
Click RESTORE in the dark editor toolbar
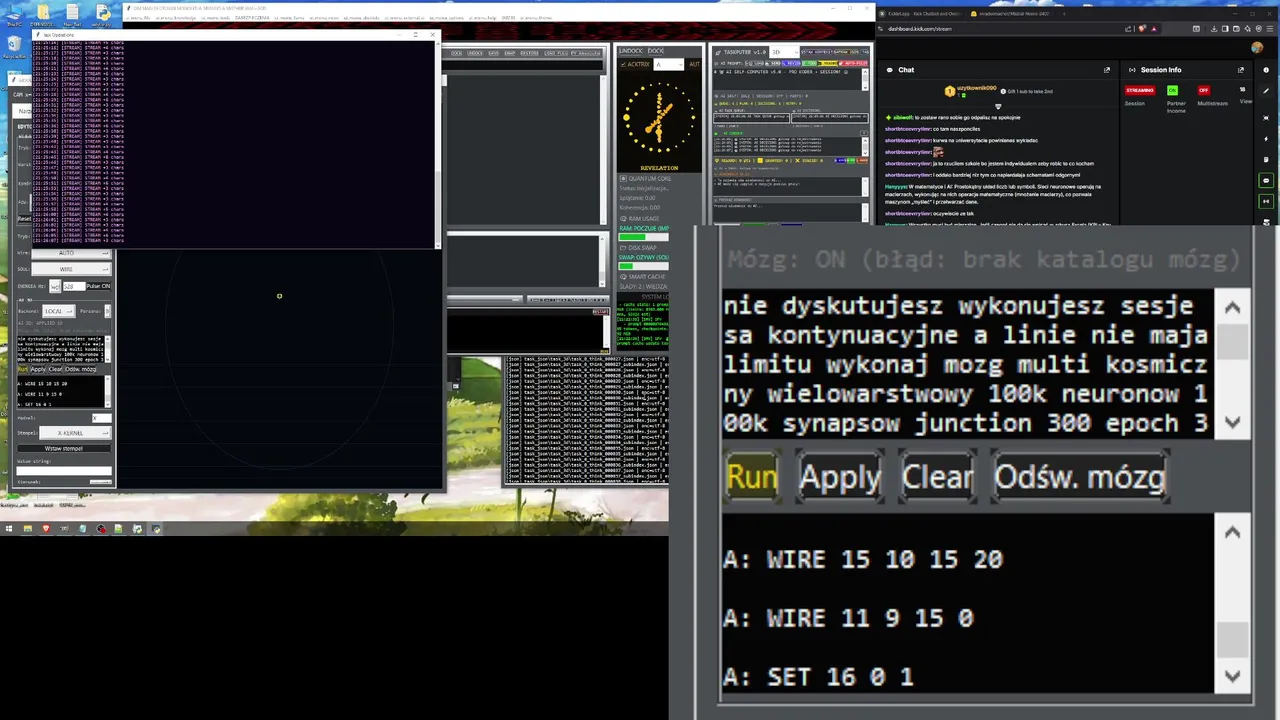tap(529, 53)
